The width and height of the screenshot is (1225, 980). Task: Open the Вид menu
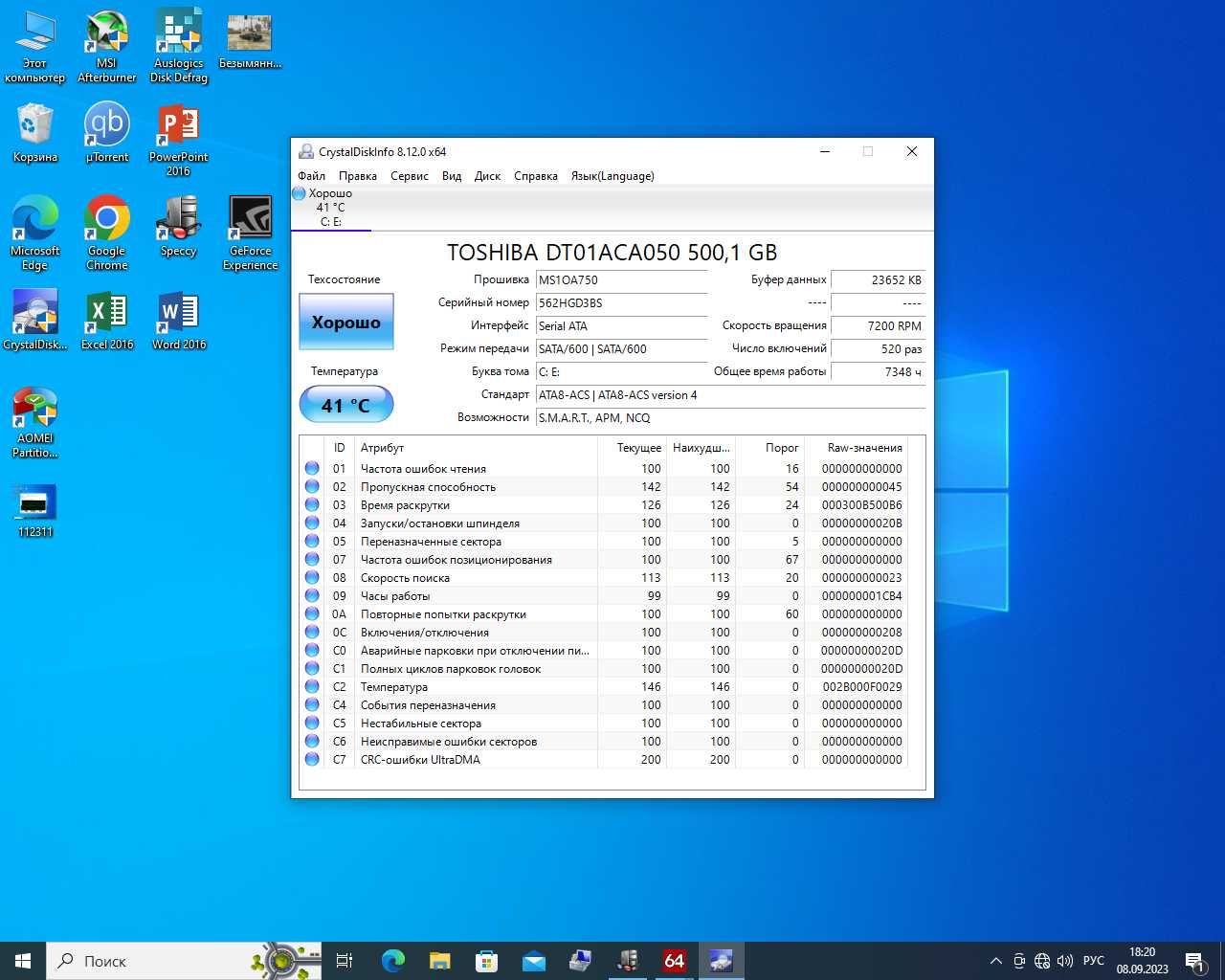452,176
